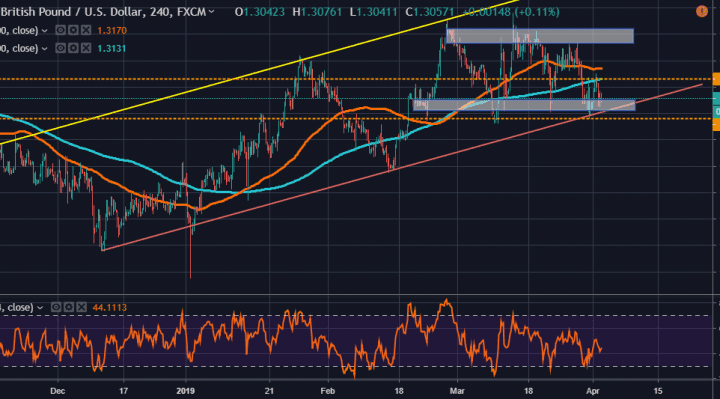The image size is (720, 399).
Task: Open settings for the 1.3170 moving average
Action: pyautogui.click(x=73, y=30)
